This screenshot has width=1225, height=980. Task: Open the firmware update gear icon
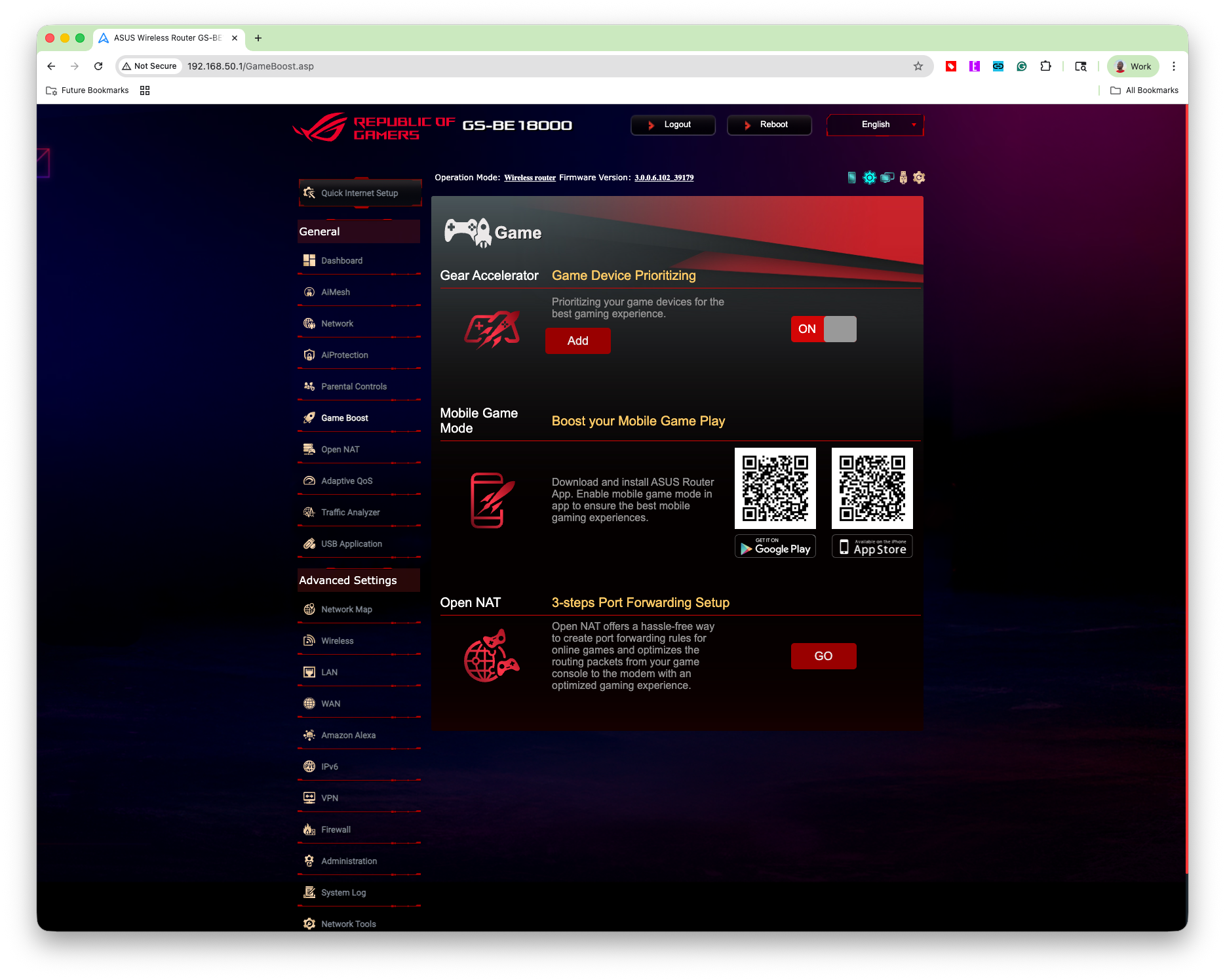[919, 177]
